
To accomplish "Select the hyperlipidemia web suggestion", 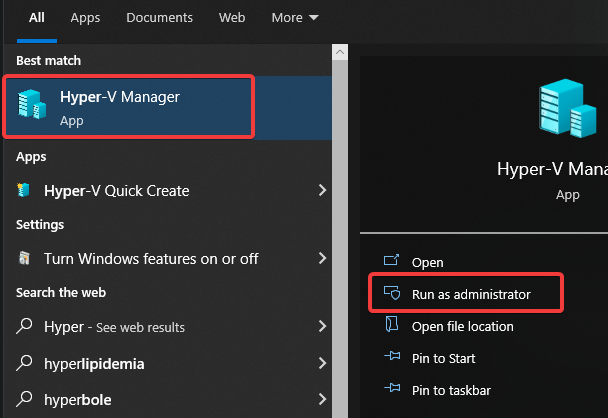I will click(x=168, y=363).
